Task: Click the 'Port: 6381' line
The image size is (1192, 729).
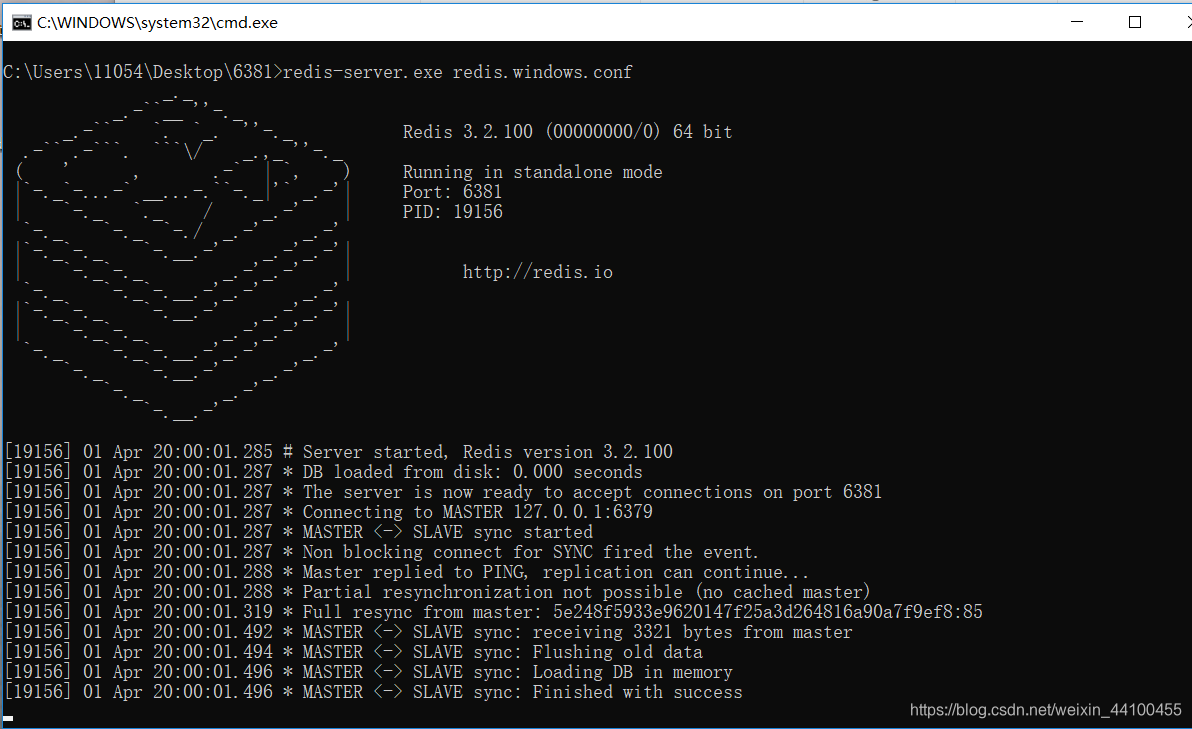Action: tap(452, 192)
